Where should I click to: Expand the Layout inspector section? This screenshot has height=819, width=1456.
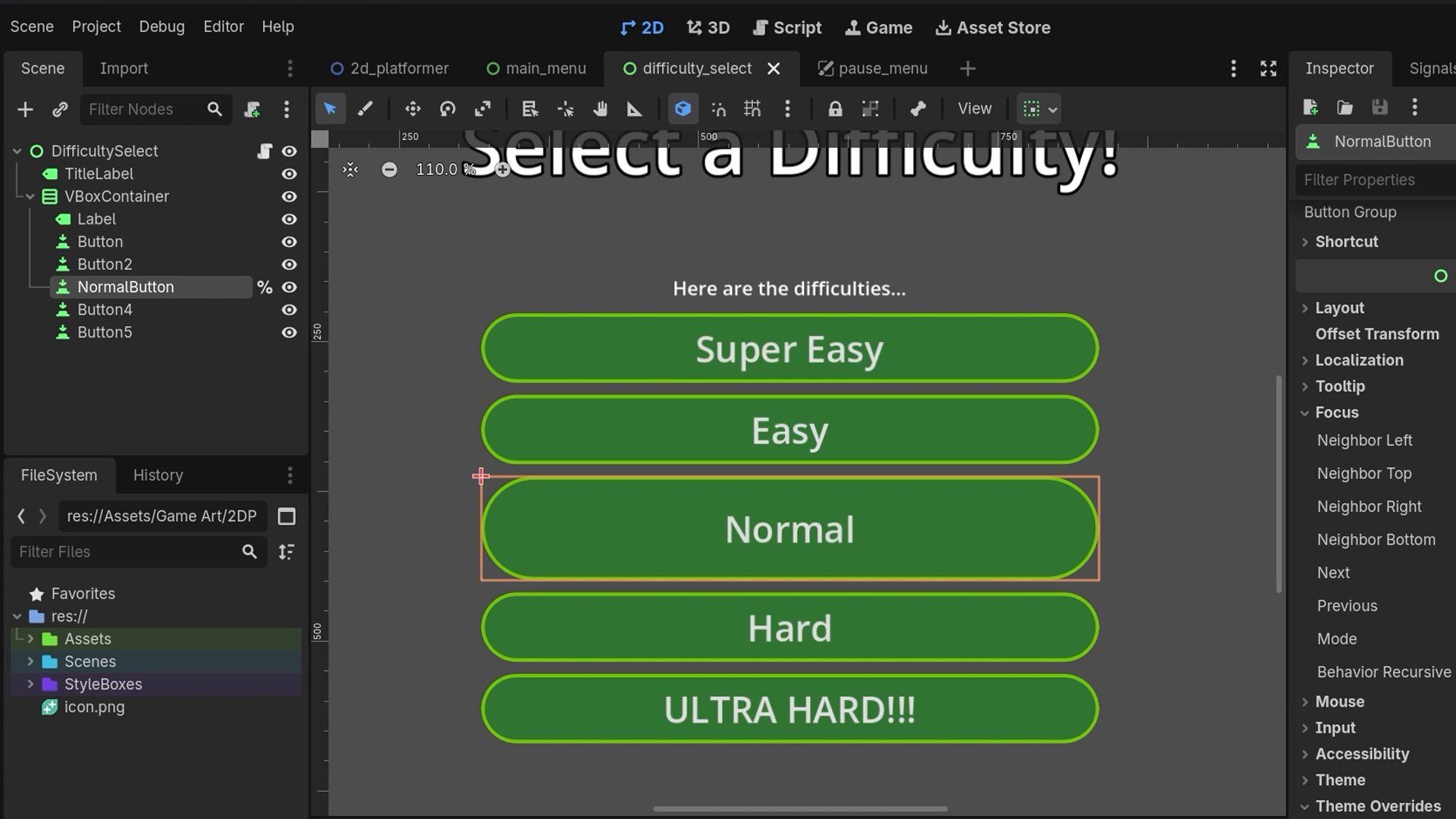tap(1305, 308)
